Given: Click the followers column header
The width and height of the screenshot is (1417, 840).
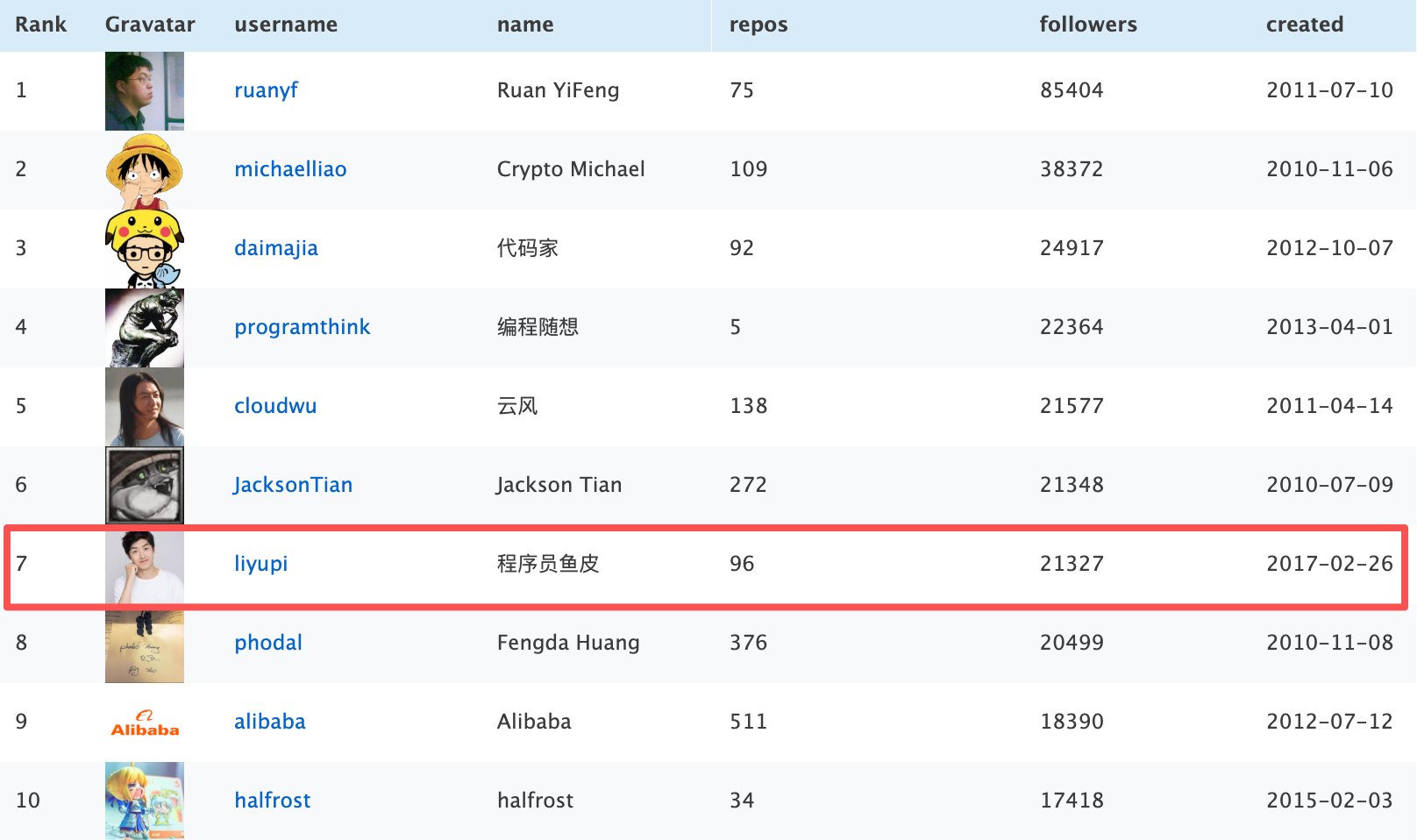Looking at the screenshot, I should [x=1088, y=25].
